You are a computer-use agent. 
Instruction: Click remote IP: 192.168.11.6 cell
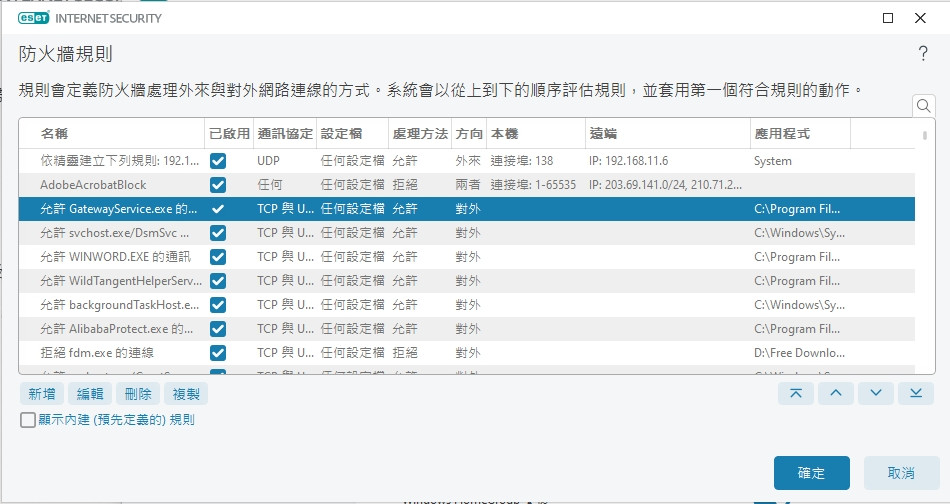(628, 161)
